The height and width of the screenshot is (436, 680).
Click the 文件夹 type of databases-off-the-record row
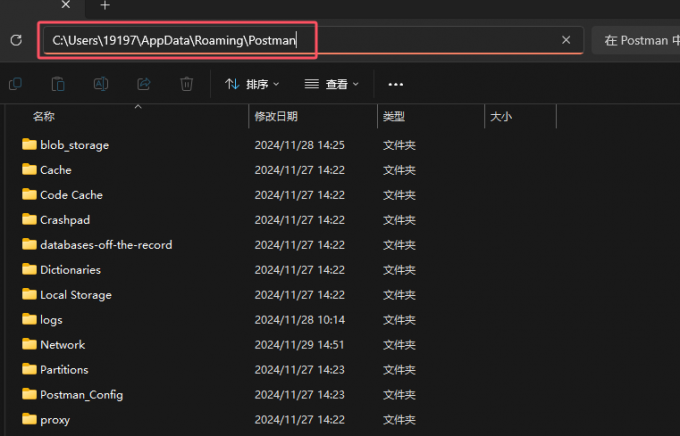(x=399, y=245)
